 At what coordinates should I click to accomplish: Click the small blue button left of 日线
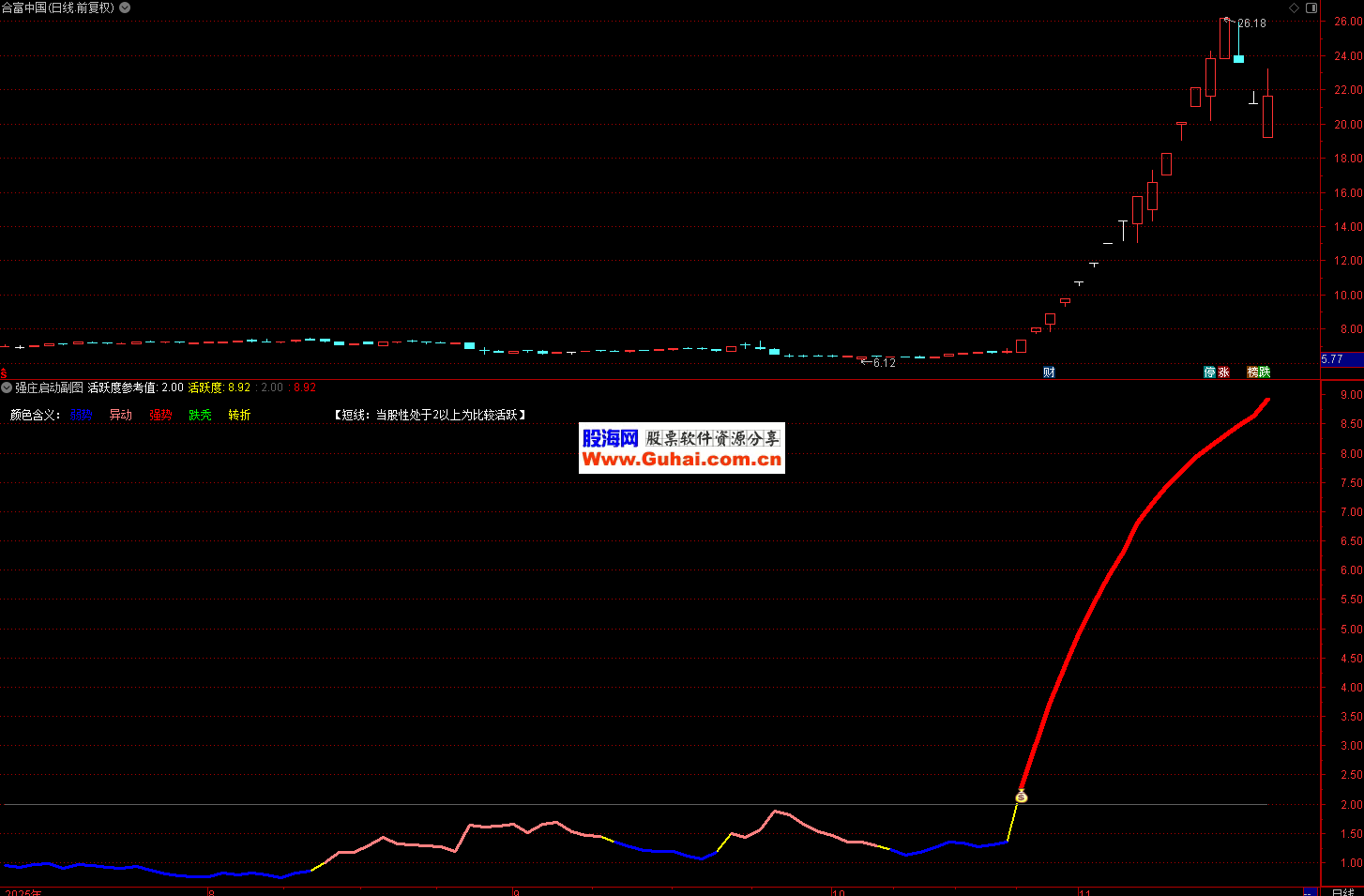pyautogui.click(x=1308, y=892)
